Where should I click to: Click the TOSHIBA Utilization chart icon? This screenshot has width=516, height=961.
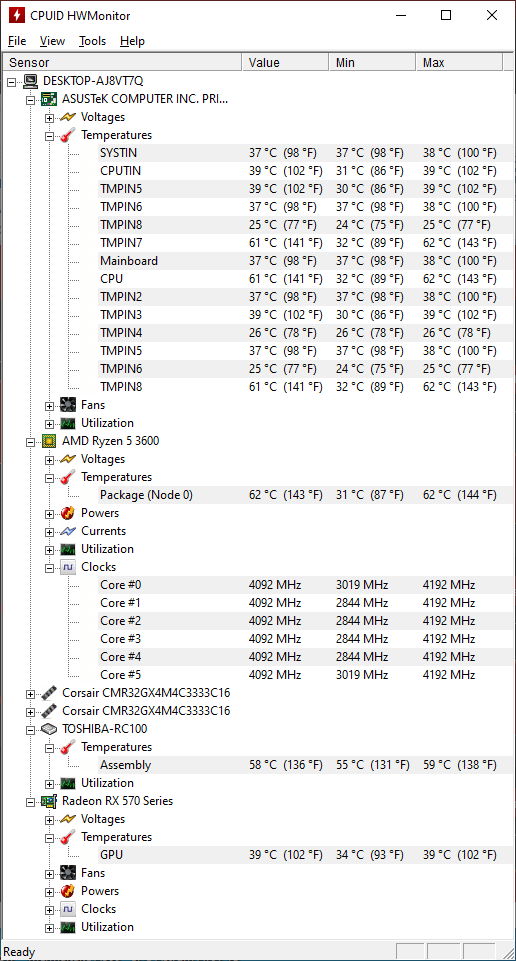(x=68, y=783)
